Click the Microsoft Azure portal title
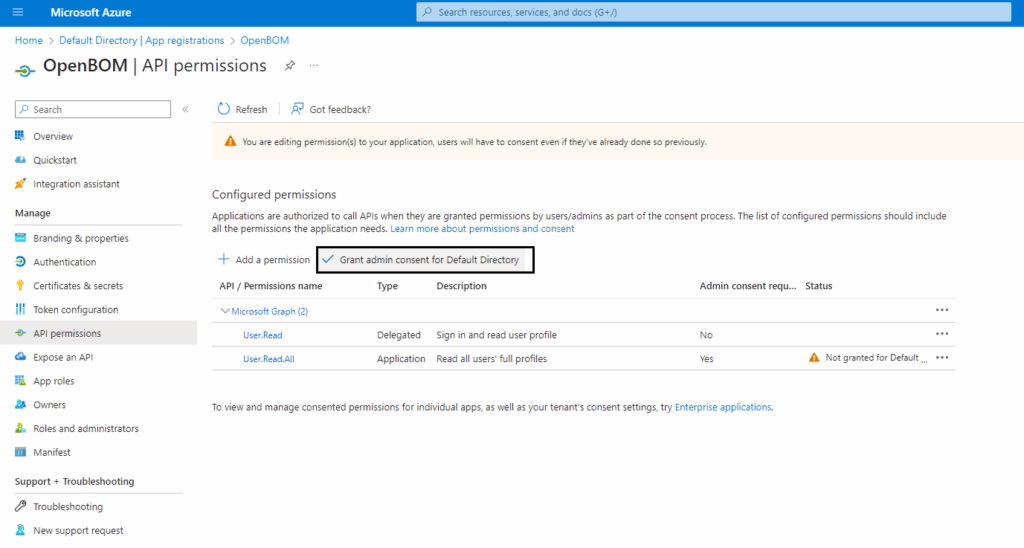1024x548 pixels. tap(91, 12)
